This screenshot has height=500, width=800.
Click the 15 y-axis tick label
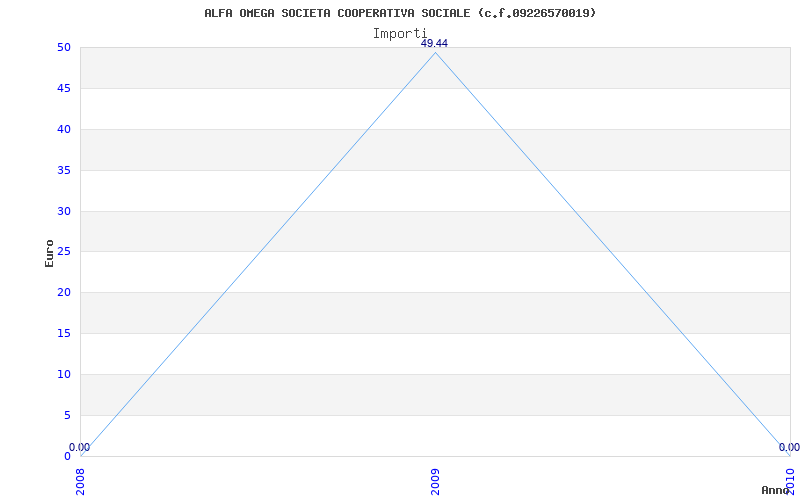pyautogui.click(x=64, y=333)
